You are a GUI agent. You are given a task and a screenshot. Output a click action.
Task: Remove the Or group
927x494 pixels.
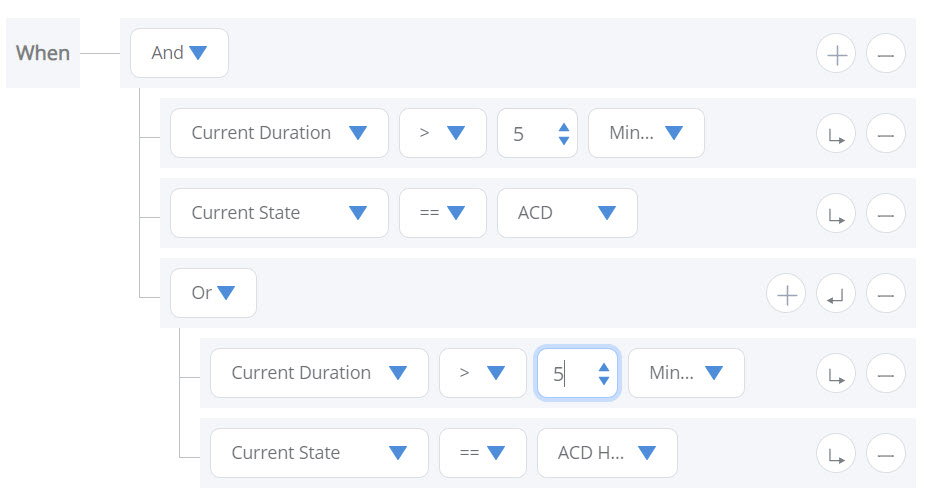click(x=886, y=294)
